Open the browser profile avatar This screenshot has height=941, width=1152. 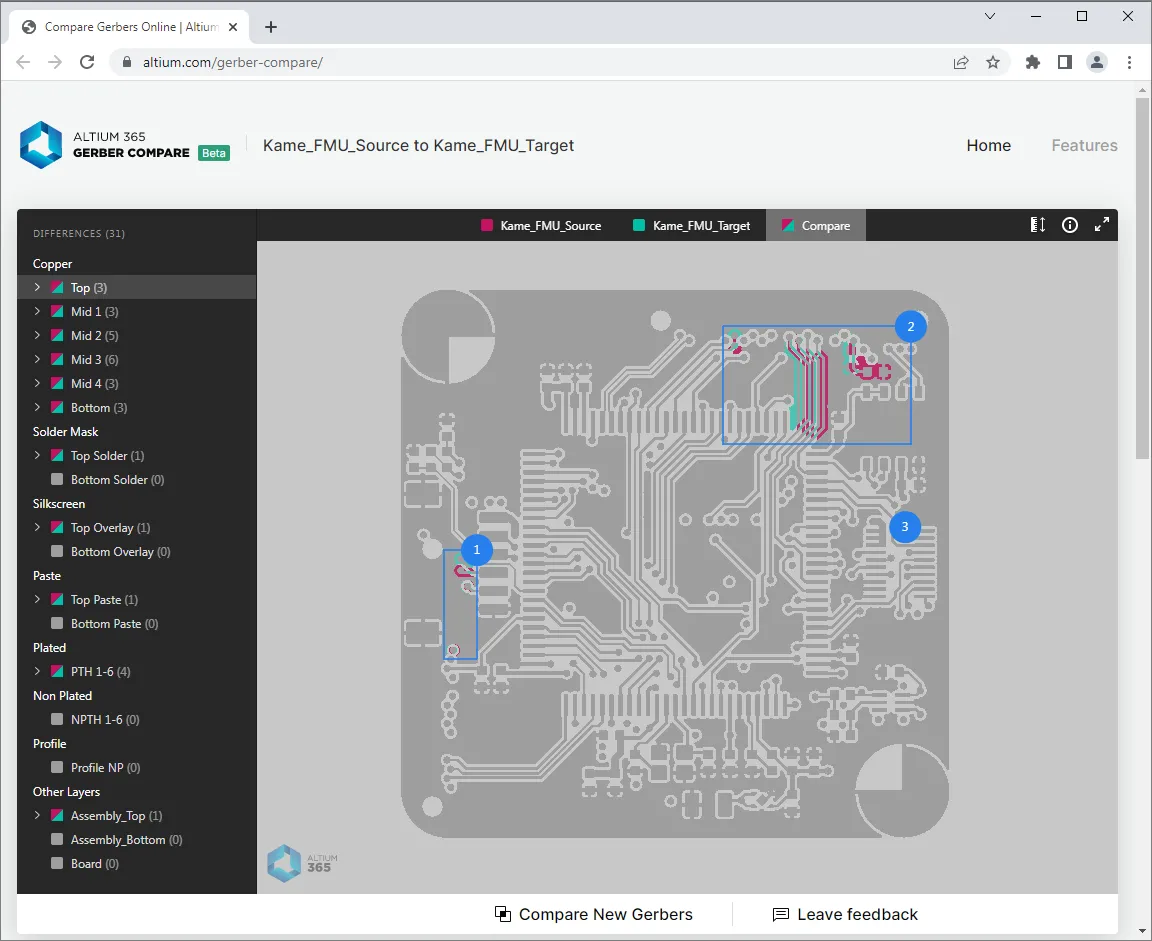point(1097,62)
